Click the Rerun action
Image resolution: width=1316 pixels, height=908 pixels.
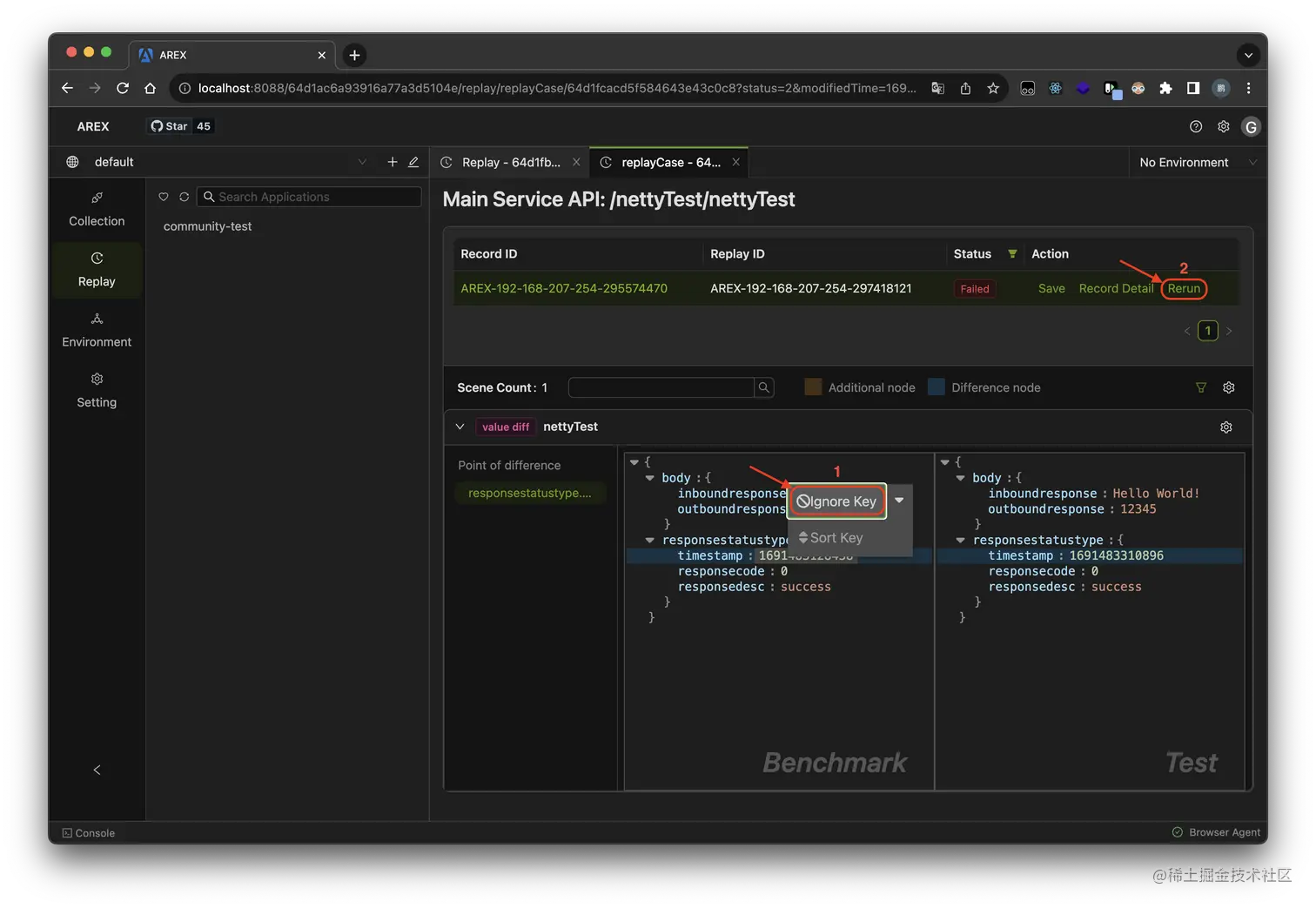tap(1184, 288)
